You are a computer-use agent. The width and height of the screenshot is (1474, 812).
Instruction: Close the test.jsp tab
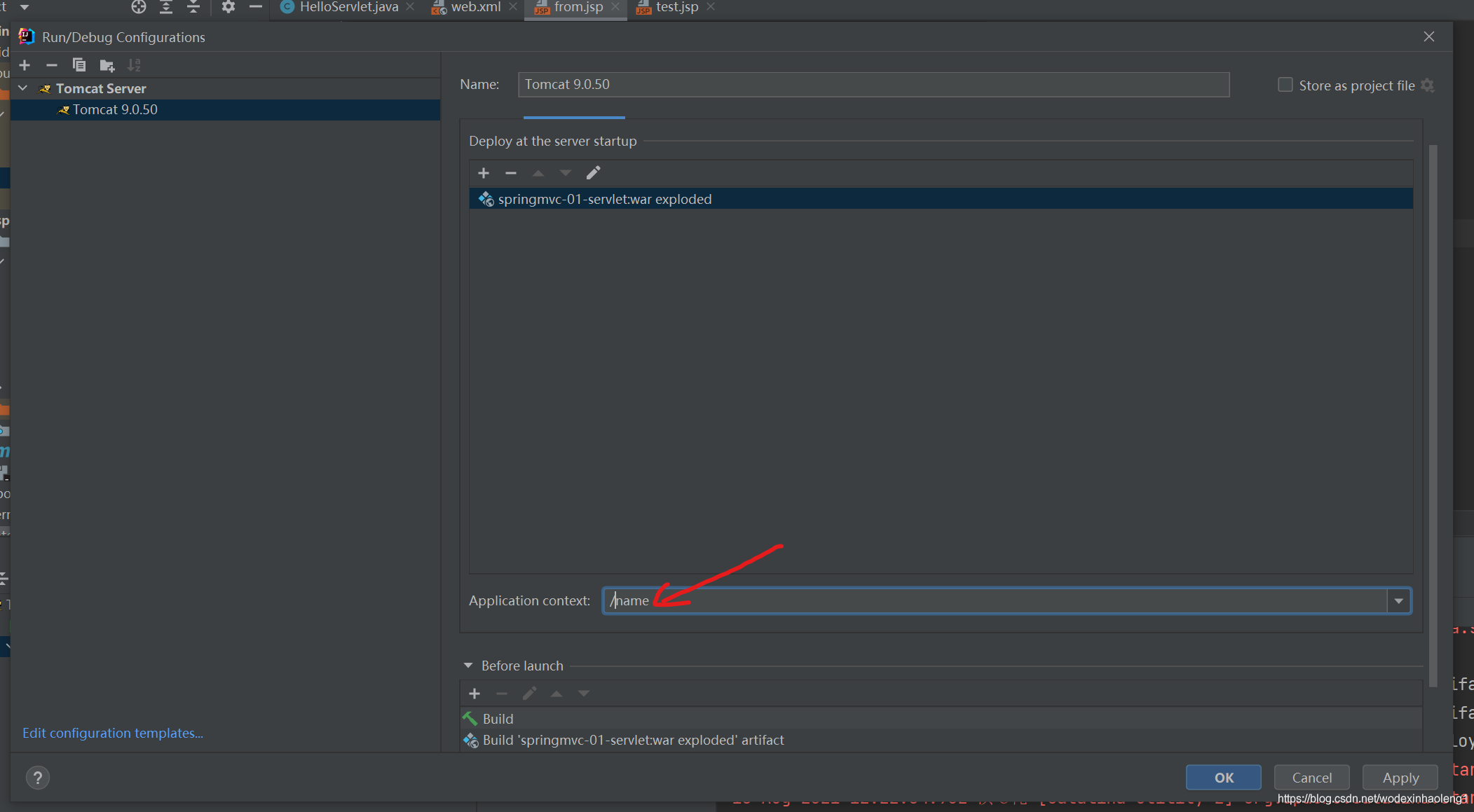click(710, 6)
